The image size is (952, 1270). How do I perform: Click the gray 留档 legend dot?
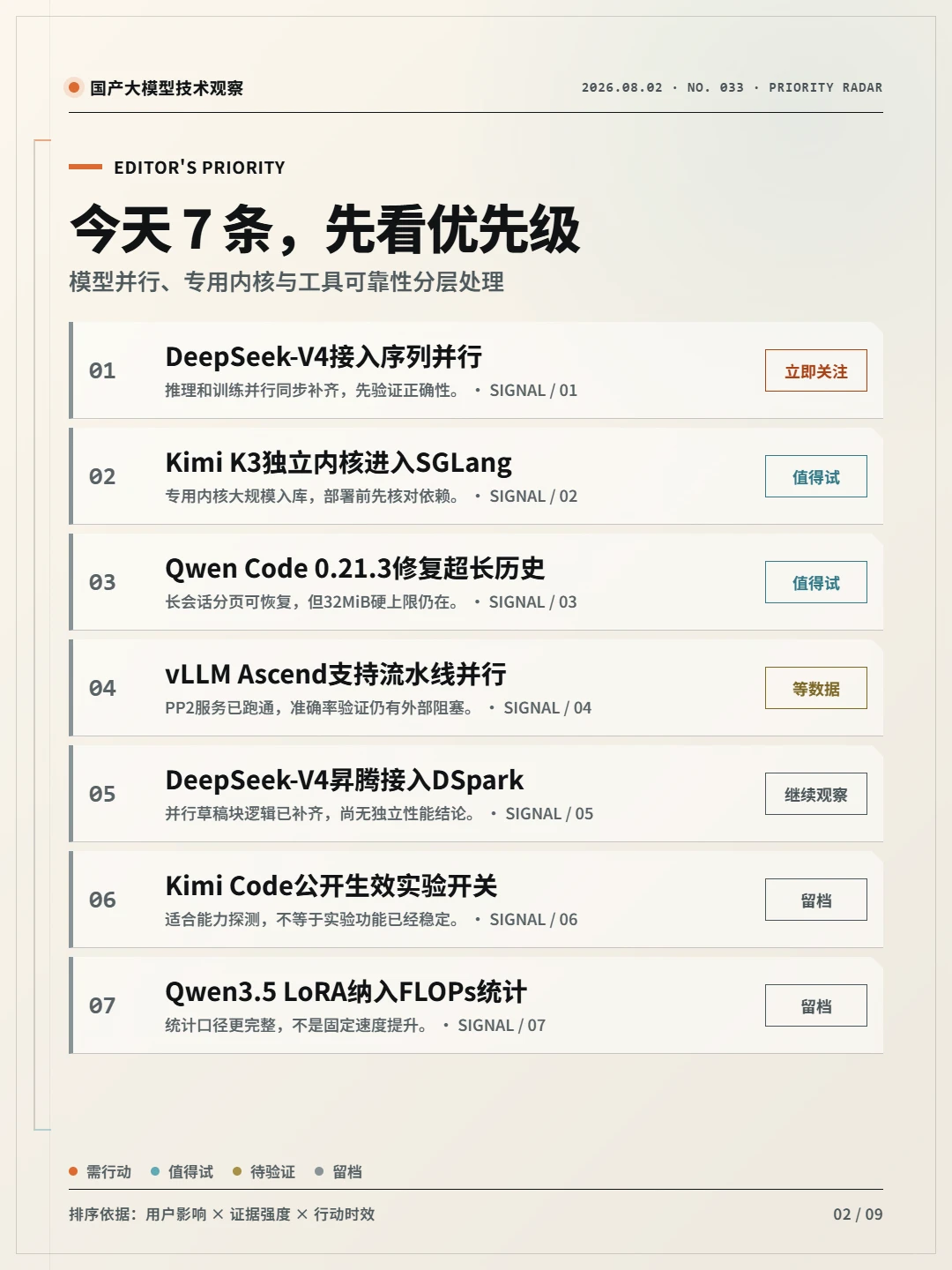pyautogui.click(x=319, y=1171)
